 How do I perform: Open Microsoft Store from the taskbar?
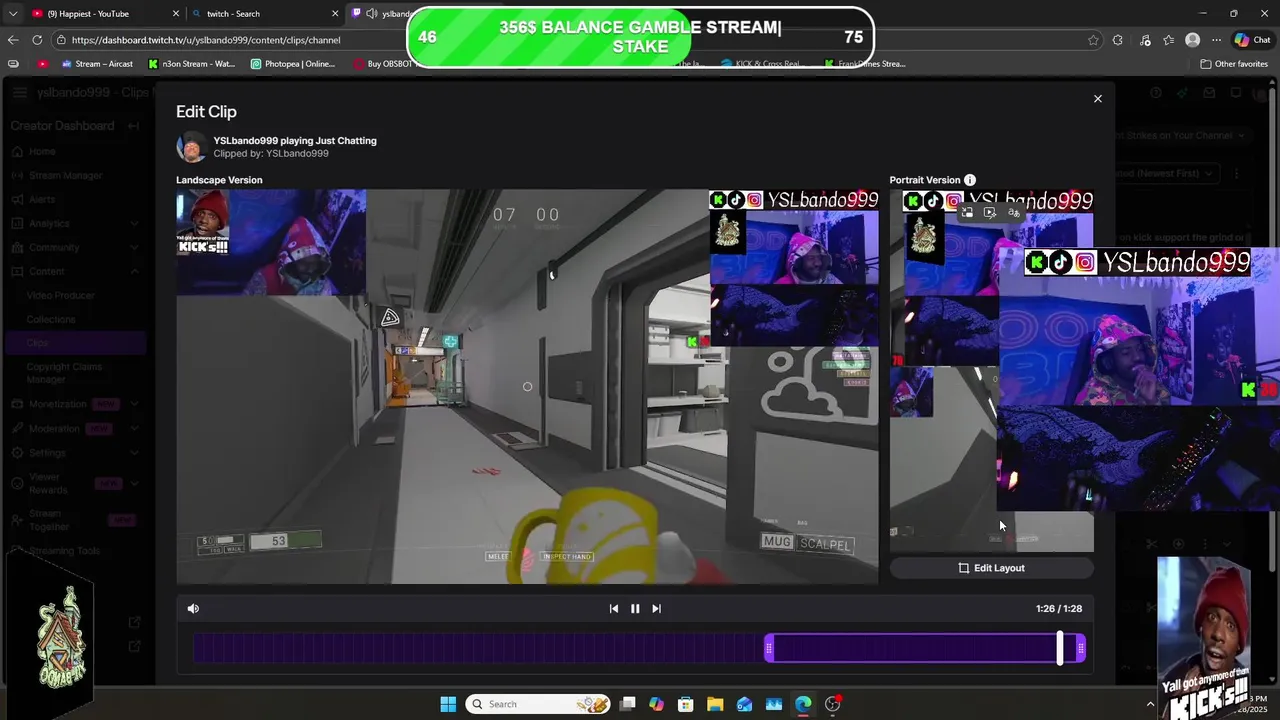686,704
